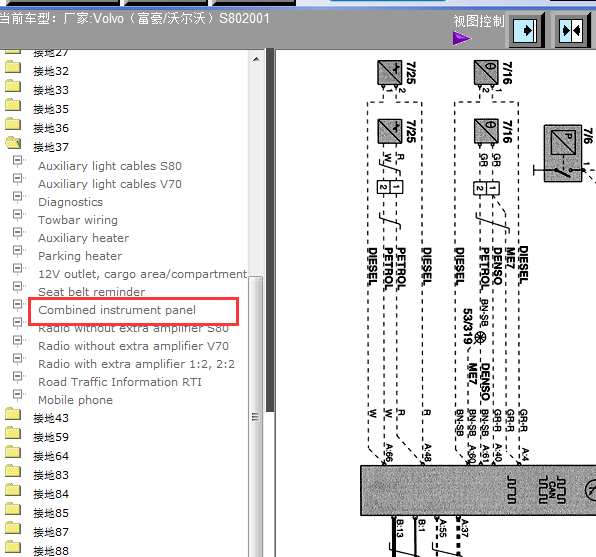Click the folder icon for 接地43
The image size is (596, 557).
point(13,414)
